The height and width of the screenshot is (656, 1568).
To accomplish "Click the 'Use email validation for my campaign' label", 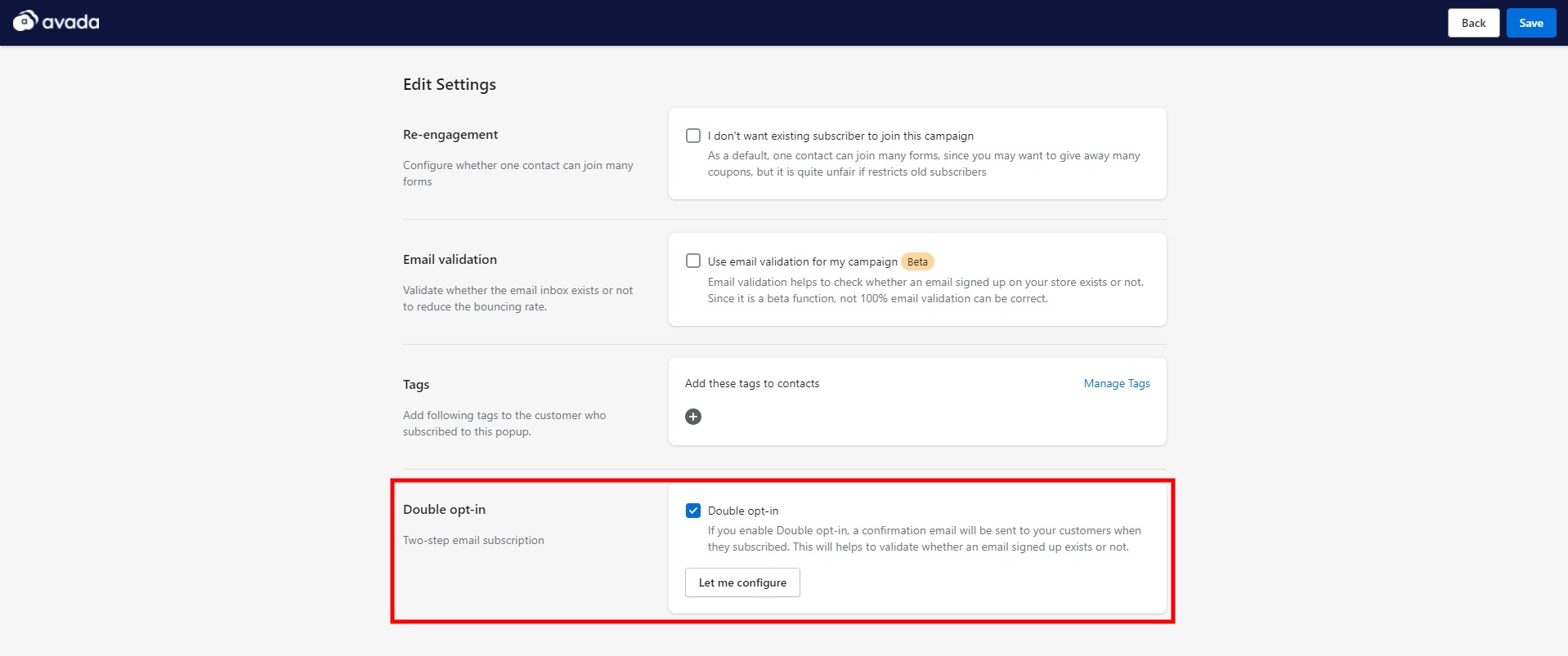I will 802,262.
